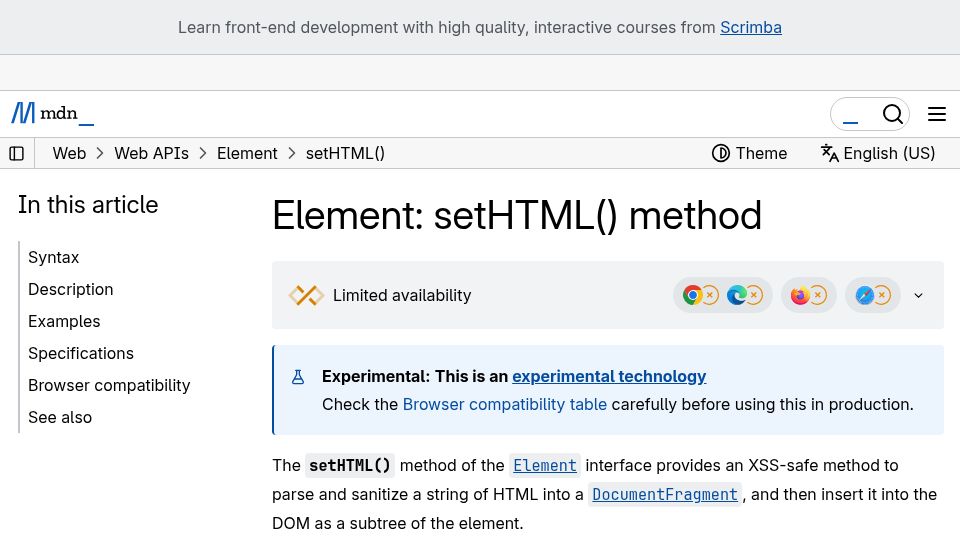Go to Element breadcrumb
Screen dimensions: 960x540
tap(247, 153)
